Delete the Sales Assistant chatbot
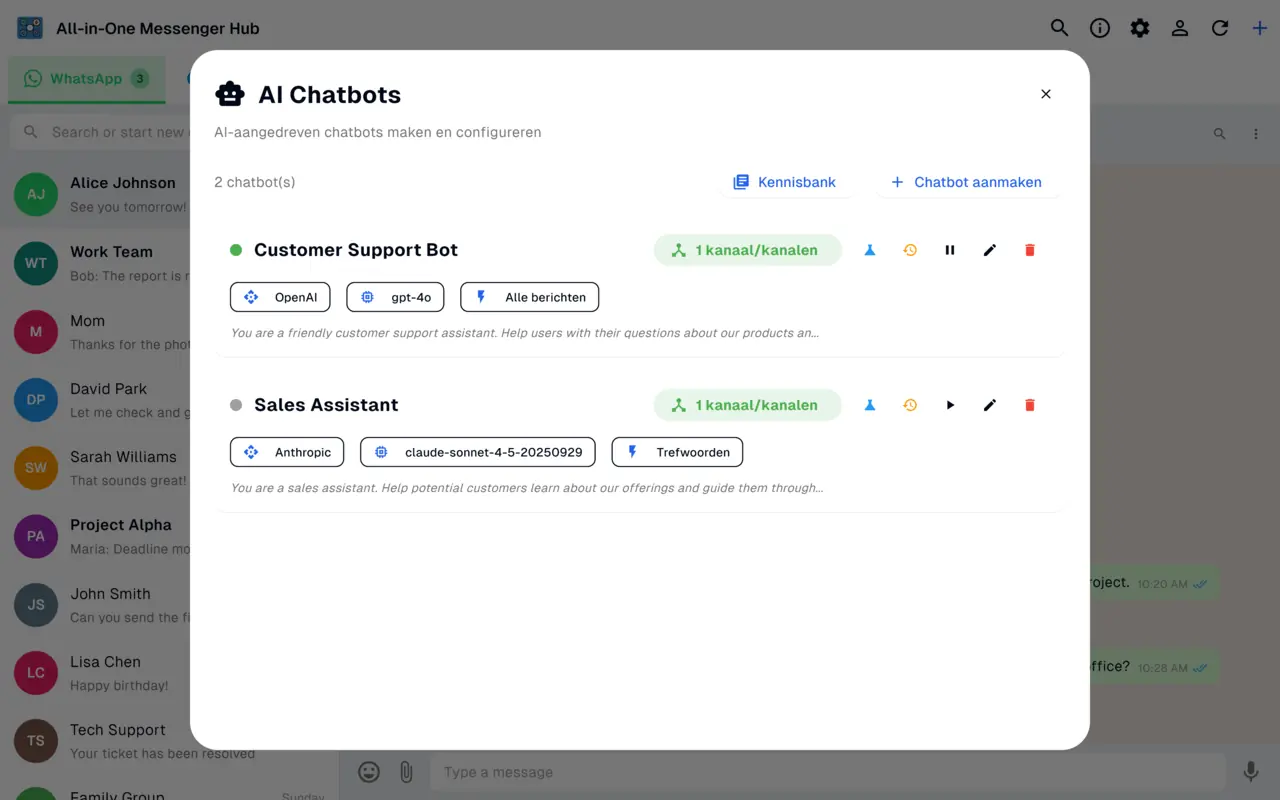This screenshot has height=800, width=1280. pos(1030,405)
